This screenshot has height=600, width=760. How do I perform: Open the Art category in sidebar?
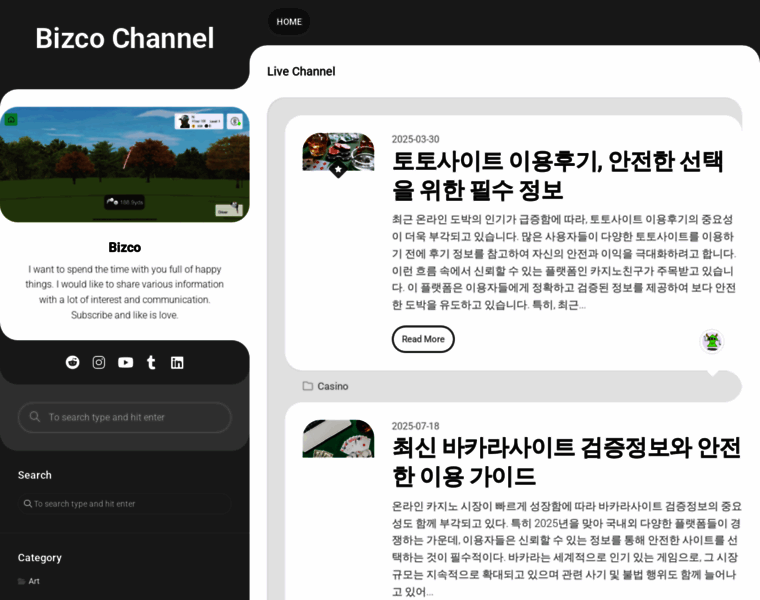pos(34,581)
